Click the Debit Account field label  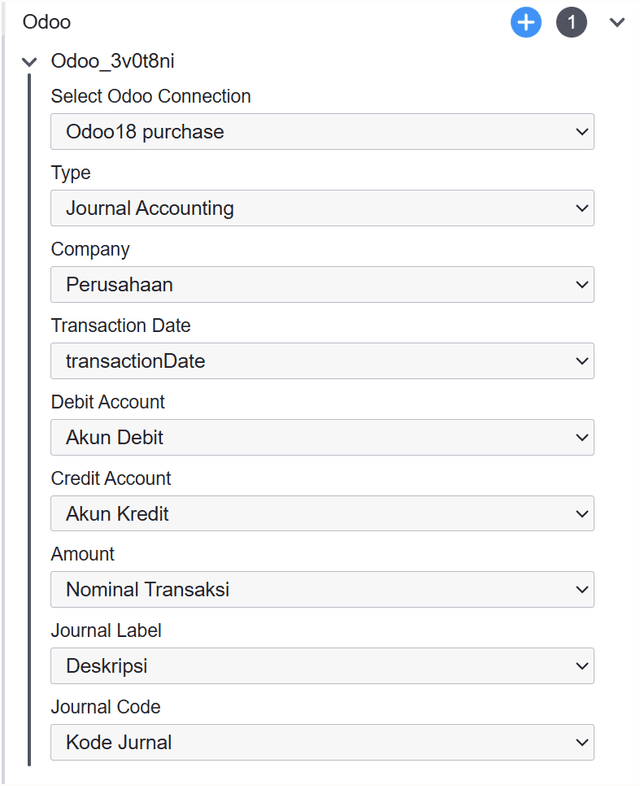coord(108,401)
